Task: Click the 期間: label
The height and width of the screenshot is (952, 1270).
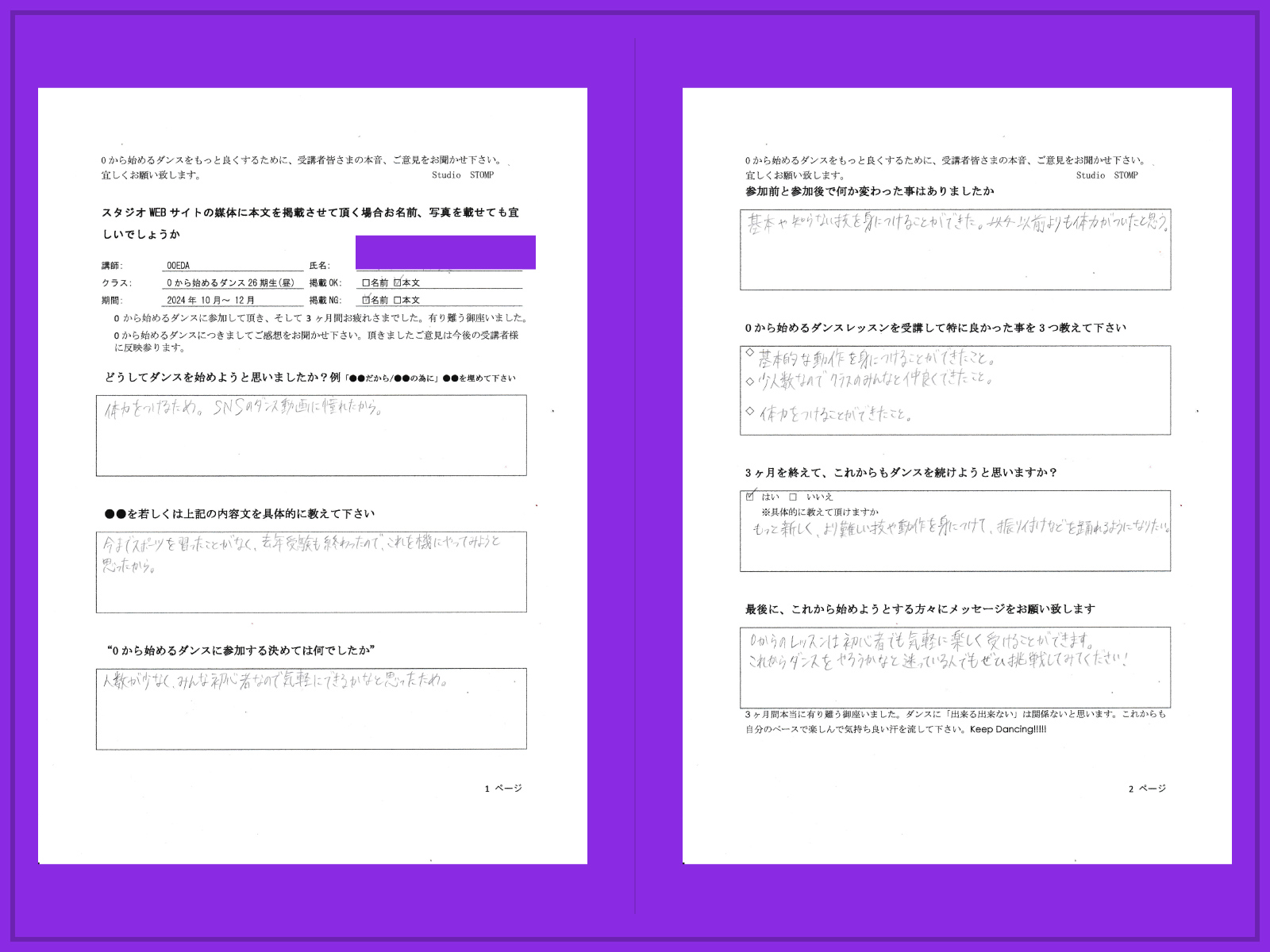Action: tap(112, 301)
